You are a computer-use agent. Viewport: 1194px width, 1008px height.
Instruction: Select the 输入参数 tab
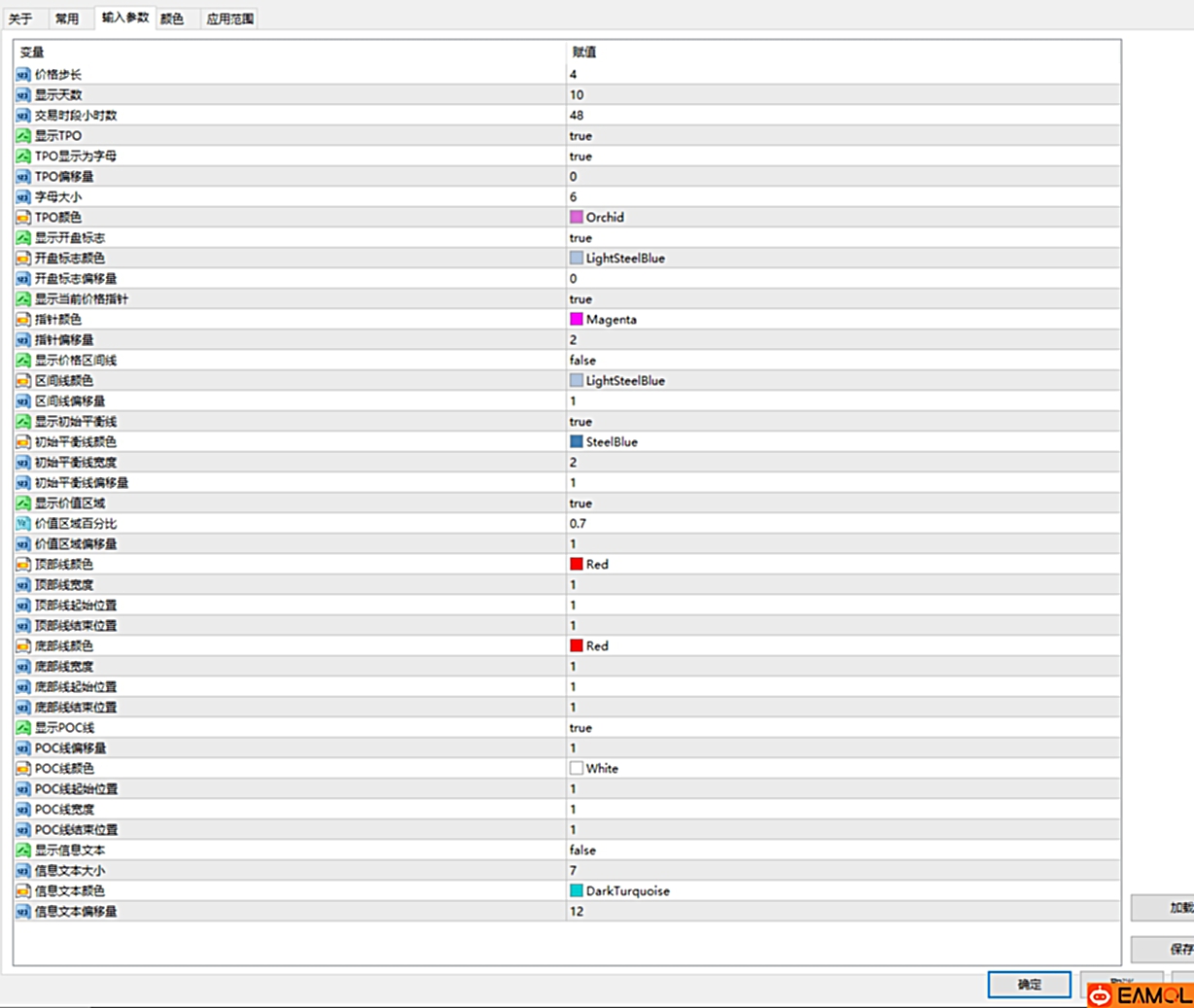125,17
